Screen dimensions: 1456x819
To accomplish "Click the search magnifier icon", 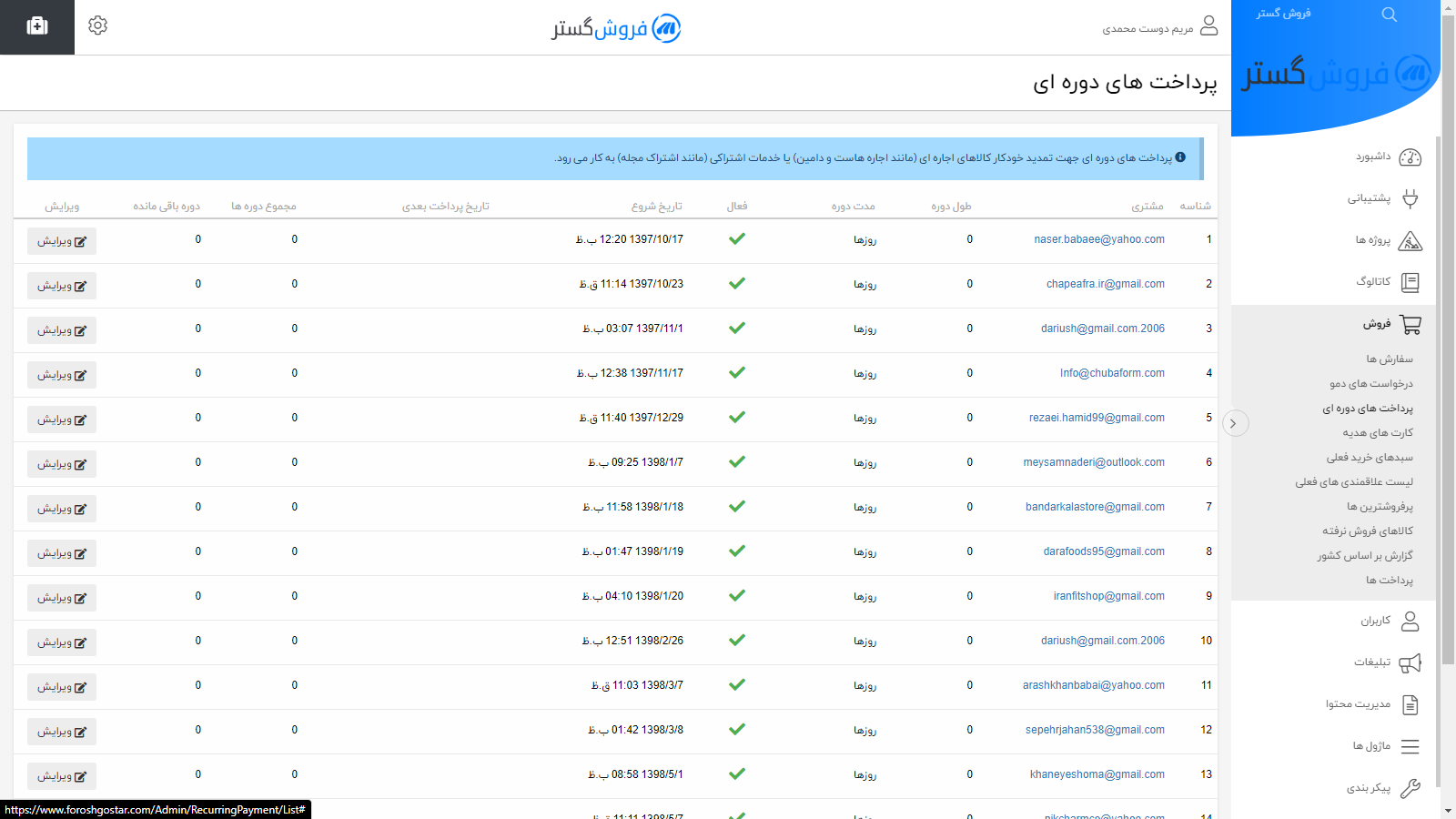I will click(x=1389, y=15).
